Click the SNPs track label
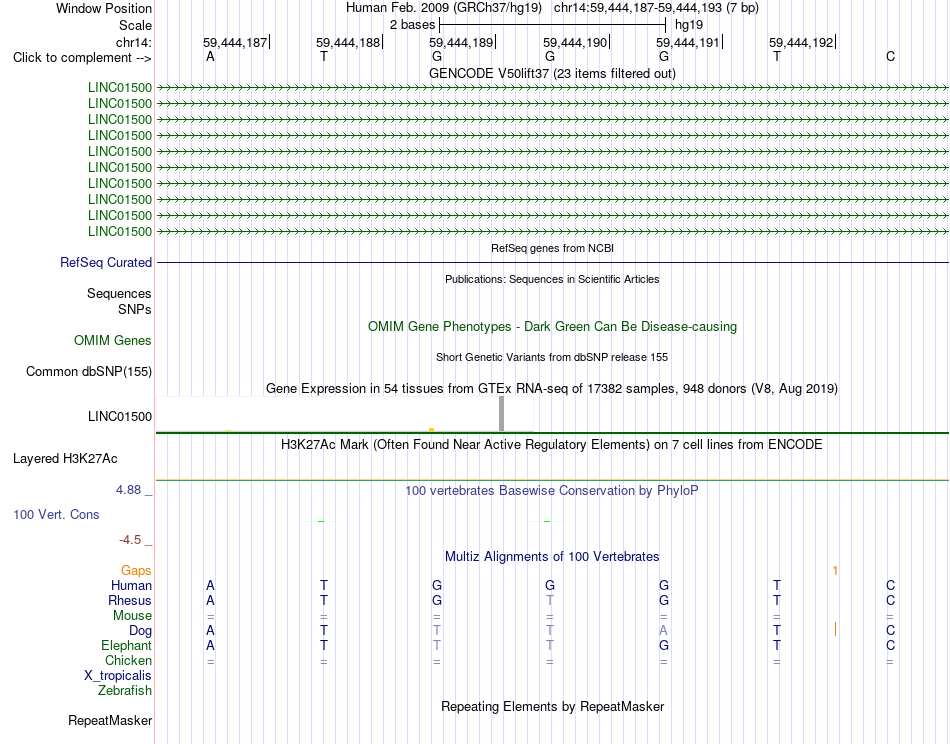This screenshot has height=744, width=950. click(x=135, y=309)
